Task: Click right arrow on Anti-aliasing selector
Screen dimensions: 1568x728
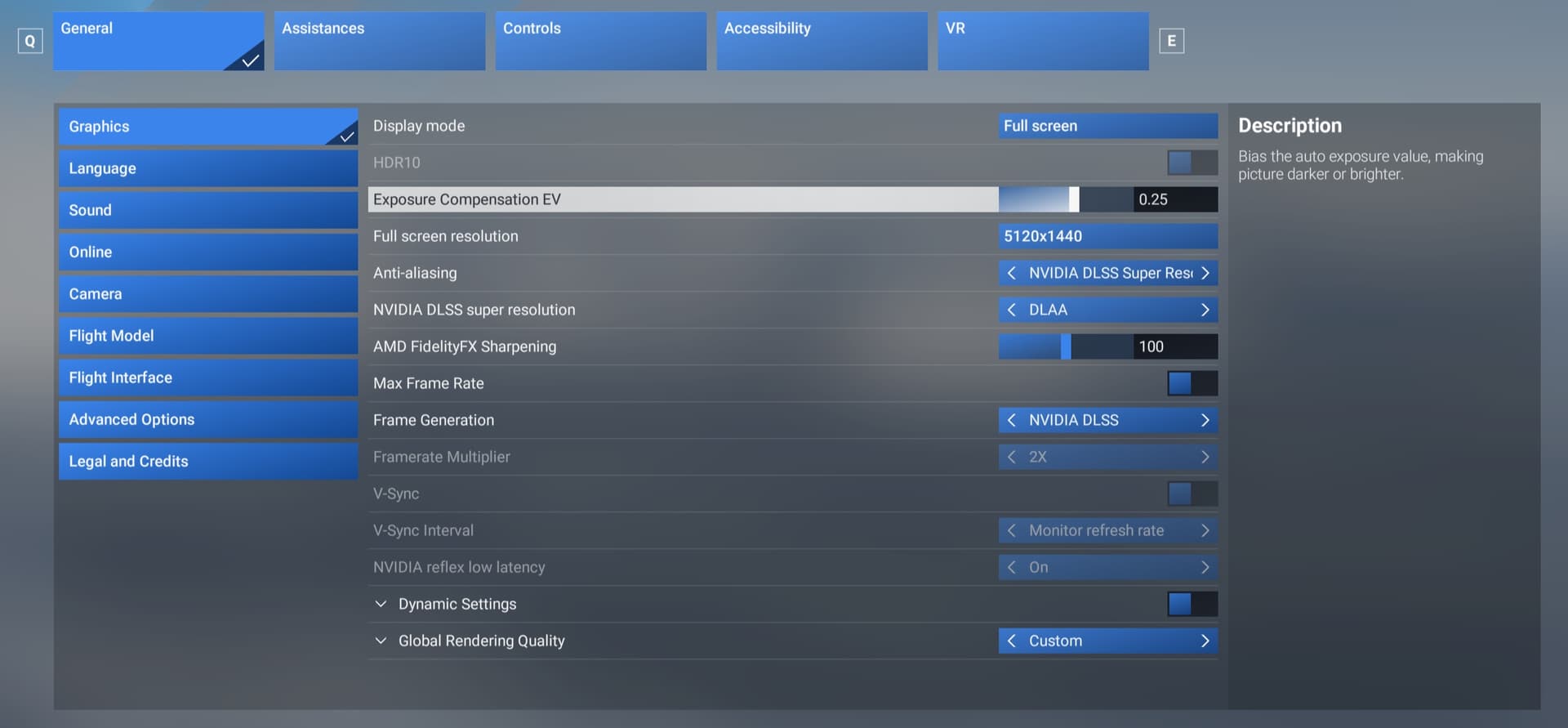Action: 1205,273
